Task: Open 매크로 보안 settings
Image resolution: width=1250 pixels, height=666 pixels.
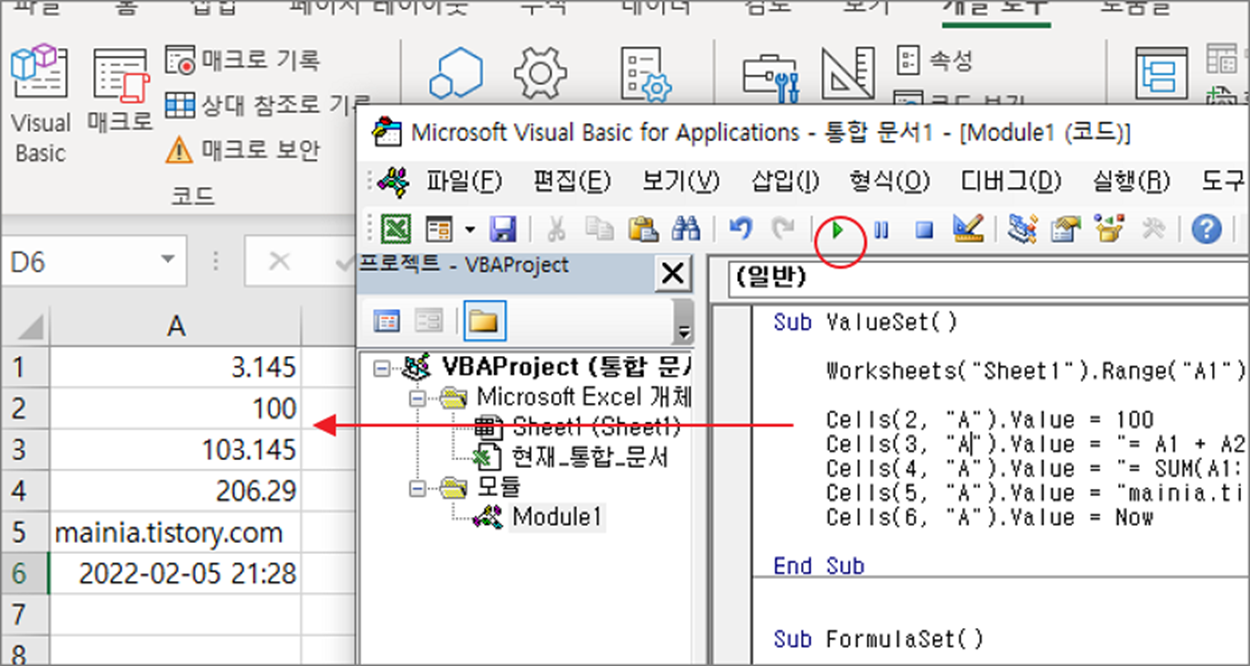Action: pyautogui.click(x=243, y=150)
